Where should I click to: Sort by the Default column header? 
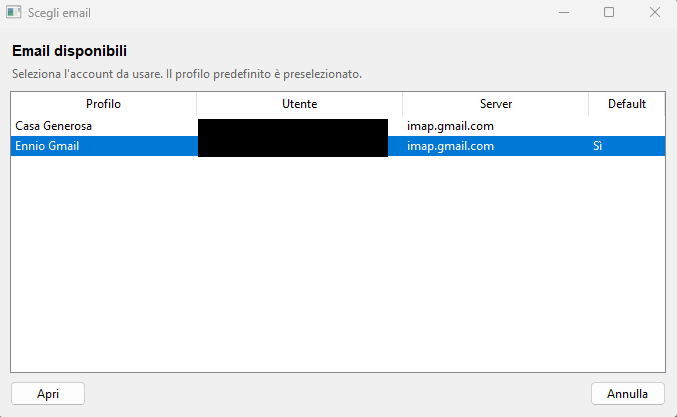pos(626,104)
